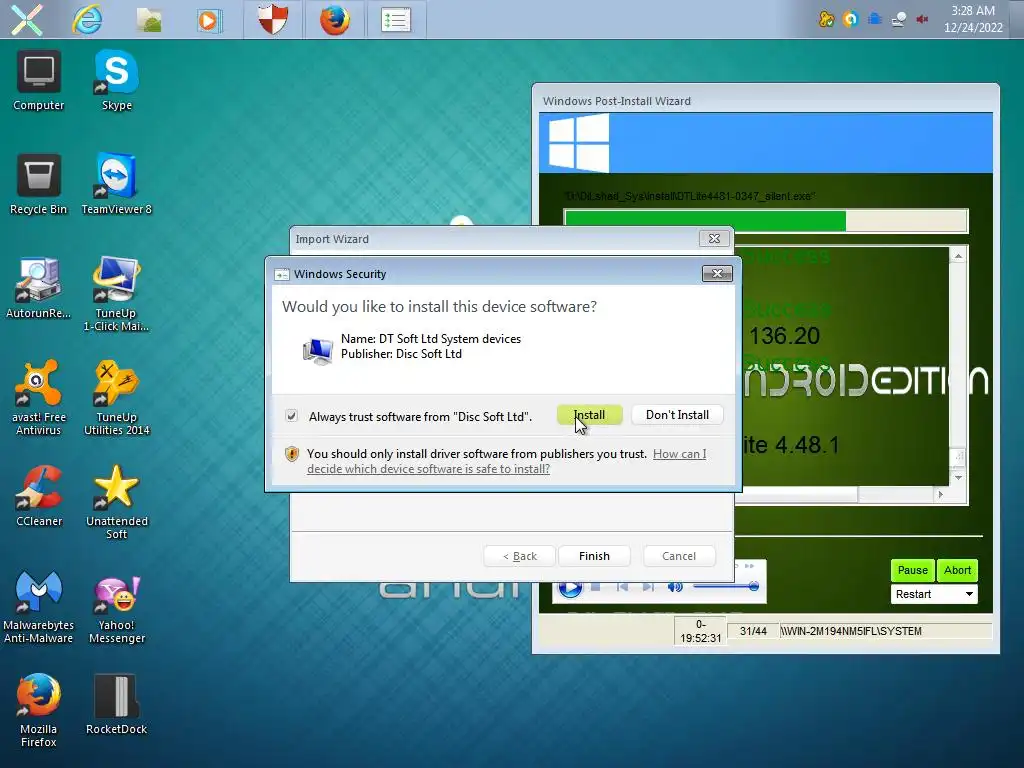
Task: Switch to Firefox in the taskbar
Action: coord(334,20)
